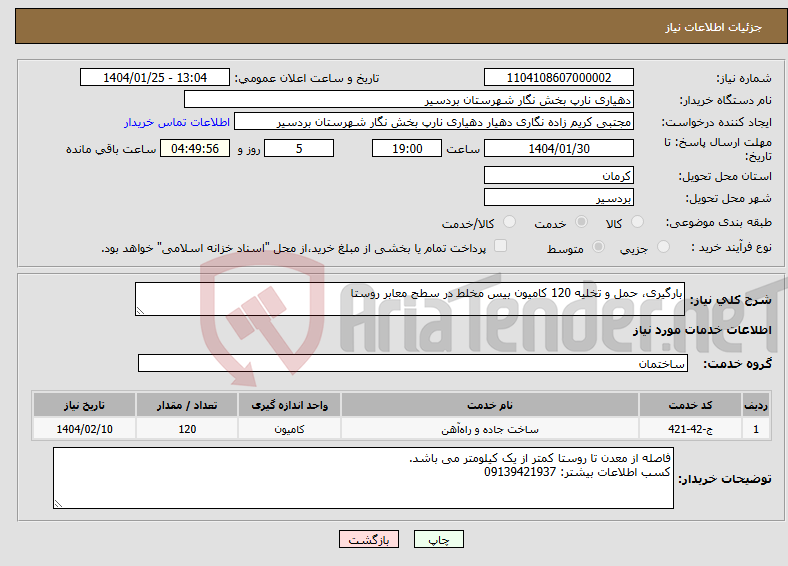Select the جزیی purchase type radio
Screen dimensions: 788x566
(663, 246)
